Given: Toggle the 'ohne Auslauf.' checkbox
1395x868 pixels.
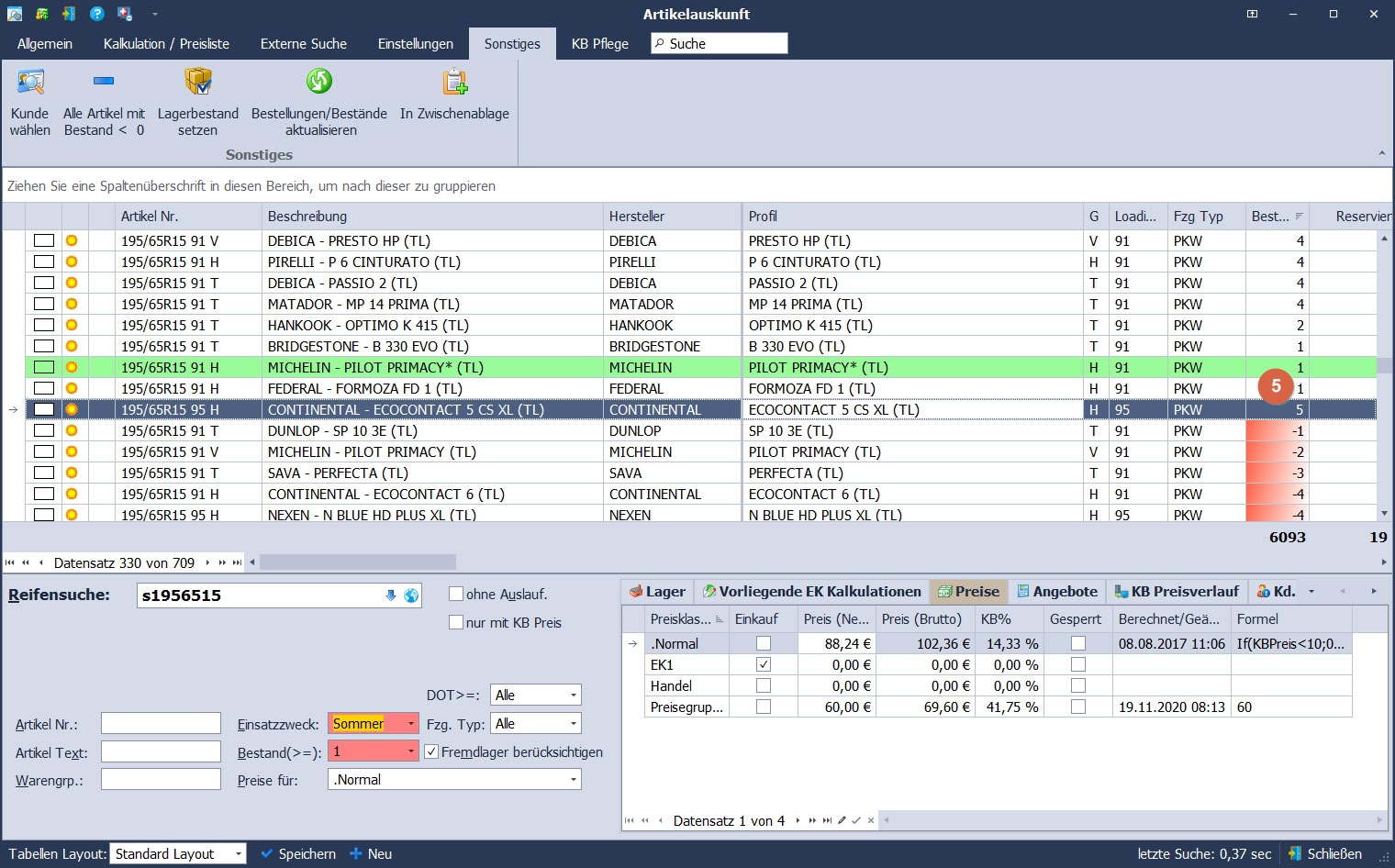Looking at the screenshot, I should 456,595.
